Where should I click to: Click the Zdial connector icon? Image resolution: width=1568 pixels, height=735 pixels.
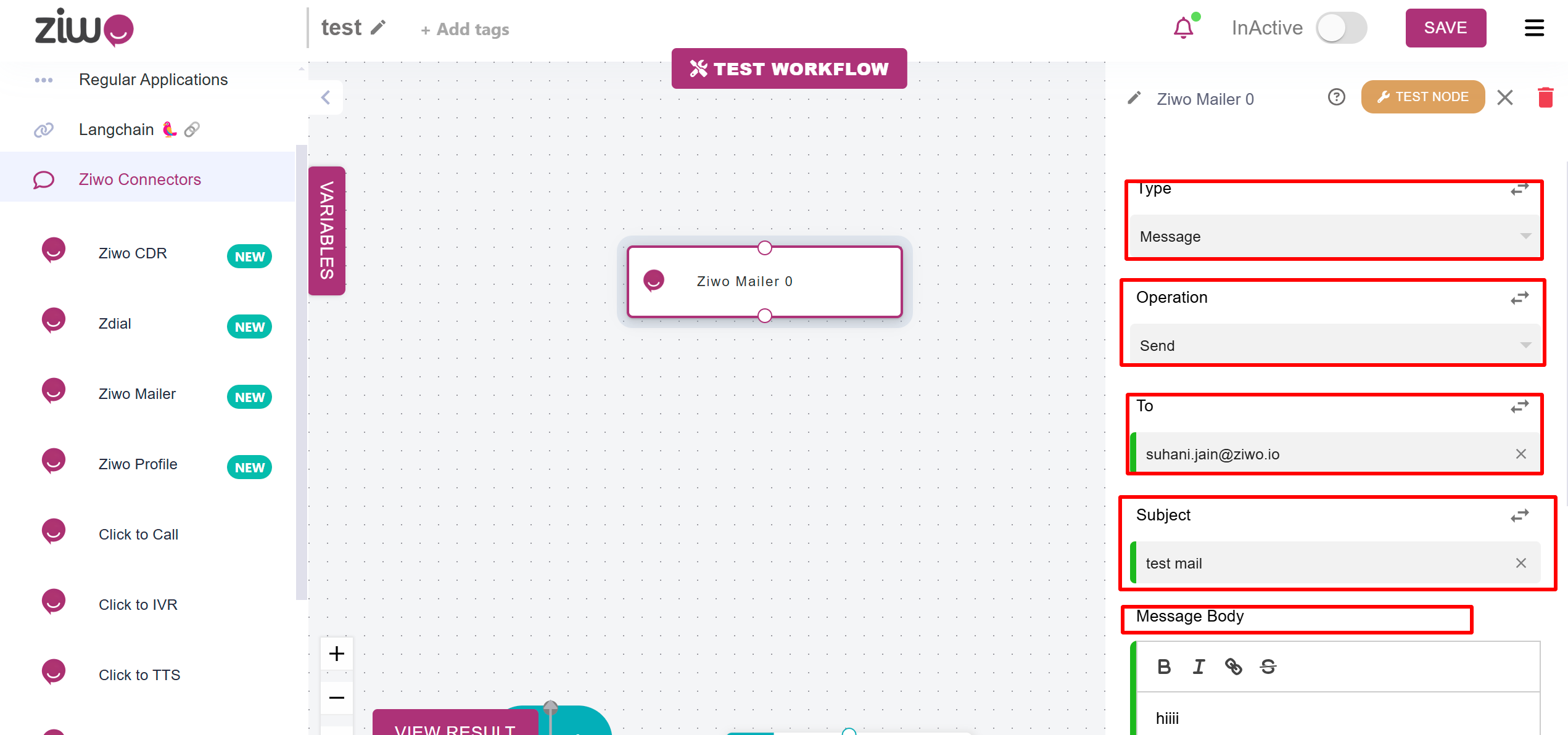(x=54, y=321)
